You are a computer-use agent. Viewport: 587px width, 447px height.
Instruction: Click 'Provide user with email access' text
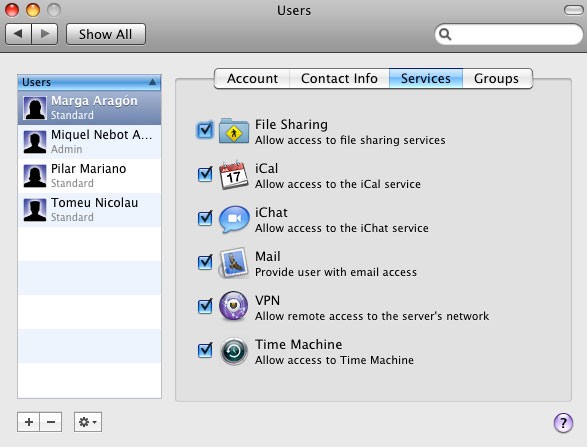[x=336, y=272]
